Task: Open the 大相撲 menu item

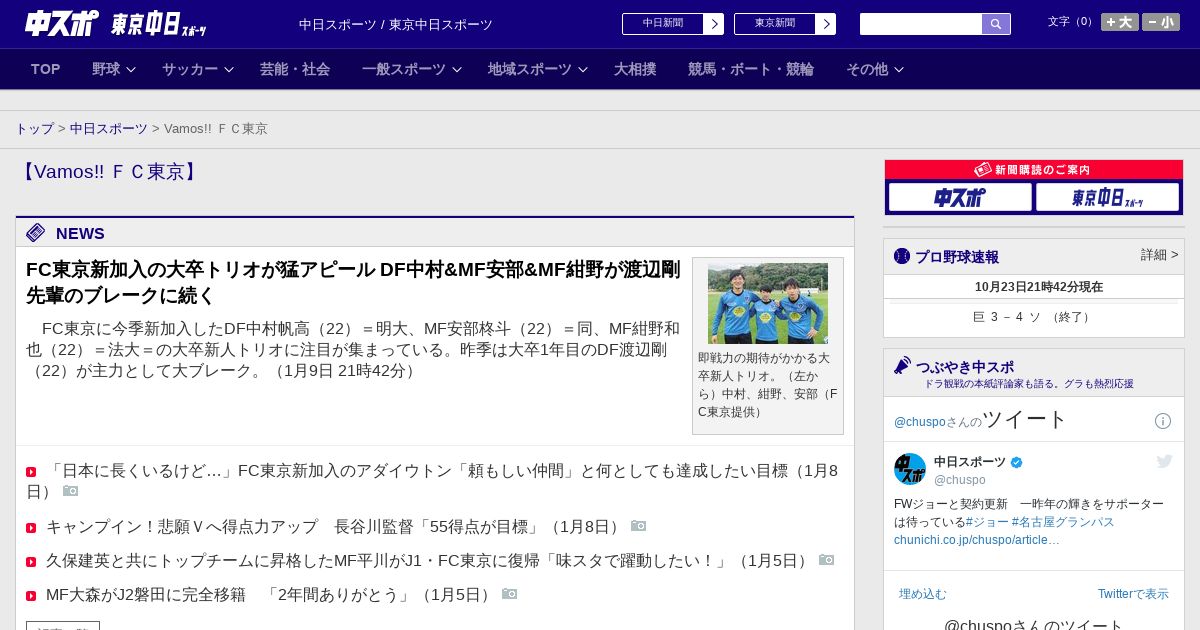Action: [x=635, y=69]
